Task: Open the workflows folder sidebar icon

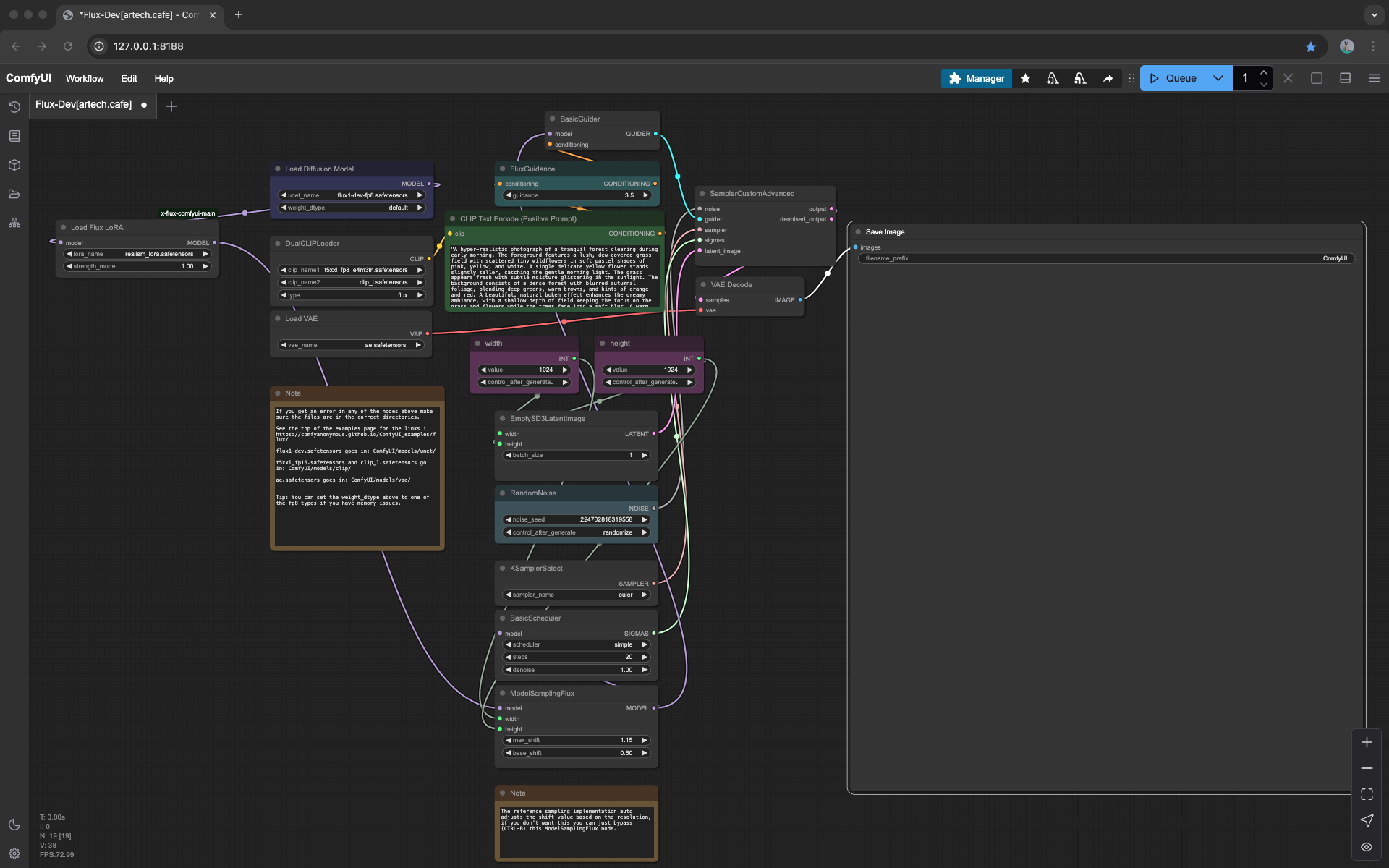Action: pyautogui.click(x=14, y=194)
